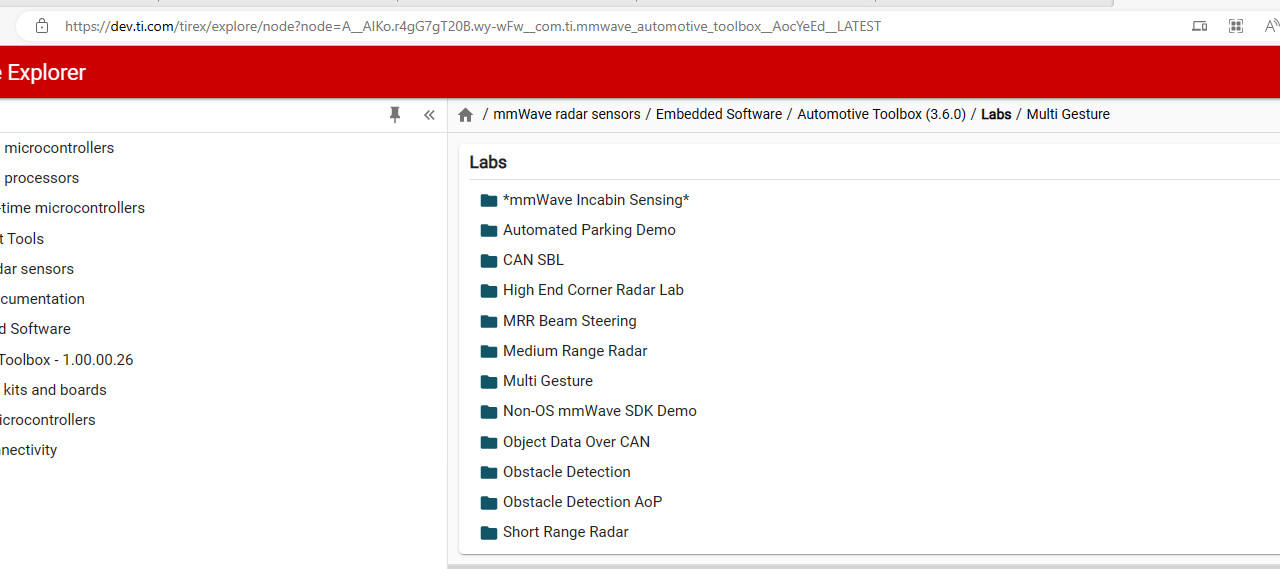1280x569 pixels.
Task: Open the Multi Gesture lab entry
Action: [x=548, y=381]
